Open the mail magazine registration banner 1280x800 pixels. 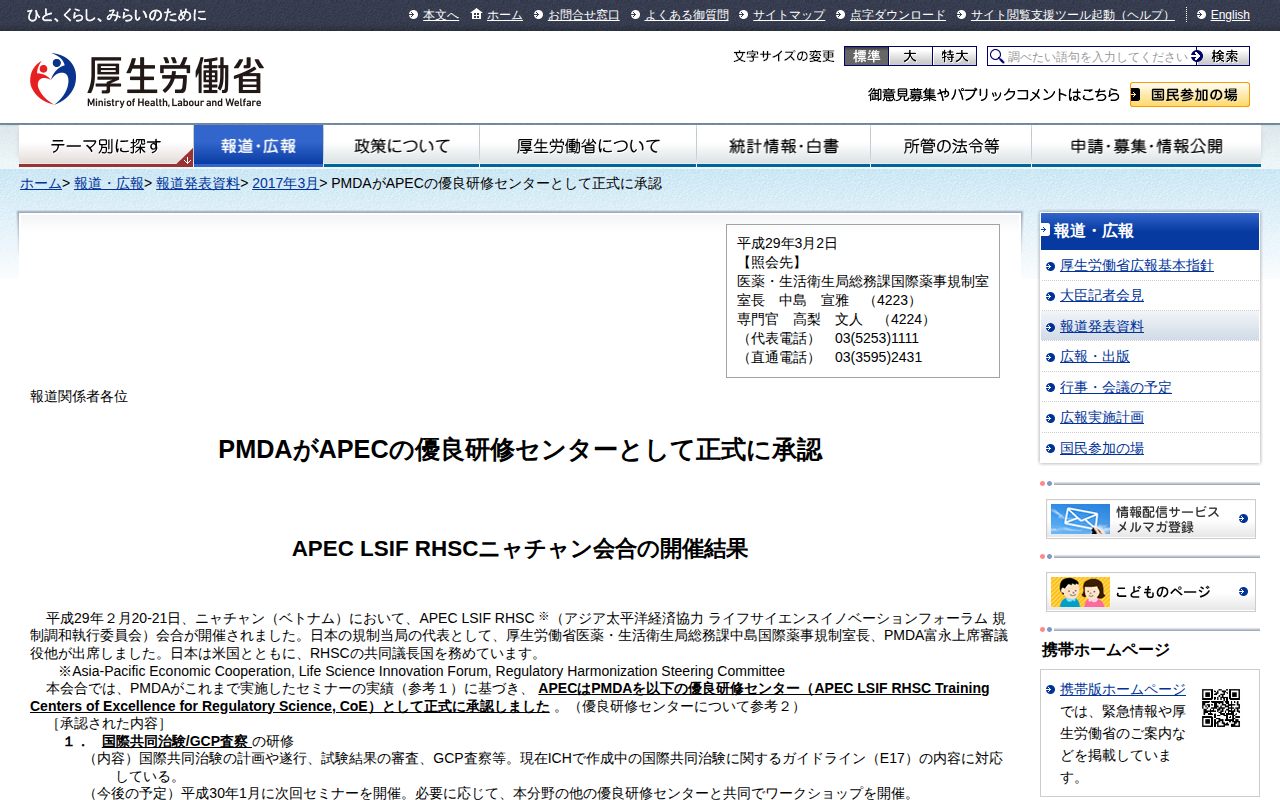[x=1150, y=519]
